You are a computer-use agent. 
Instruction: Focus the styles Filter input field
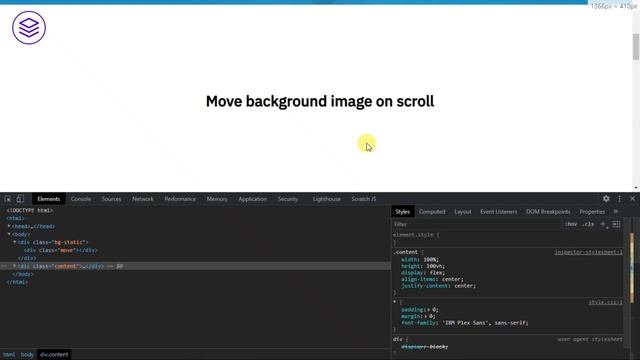point(476,224)
